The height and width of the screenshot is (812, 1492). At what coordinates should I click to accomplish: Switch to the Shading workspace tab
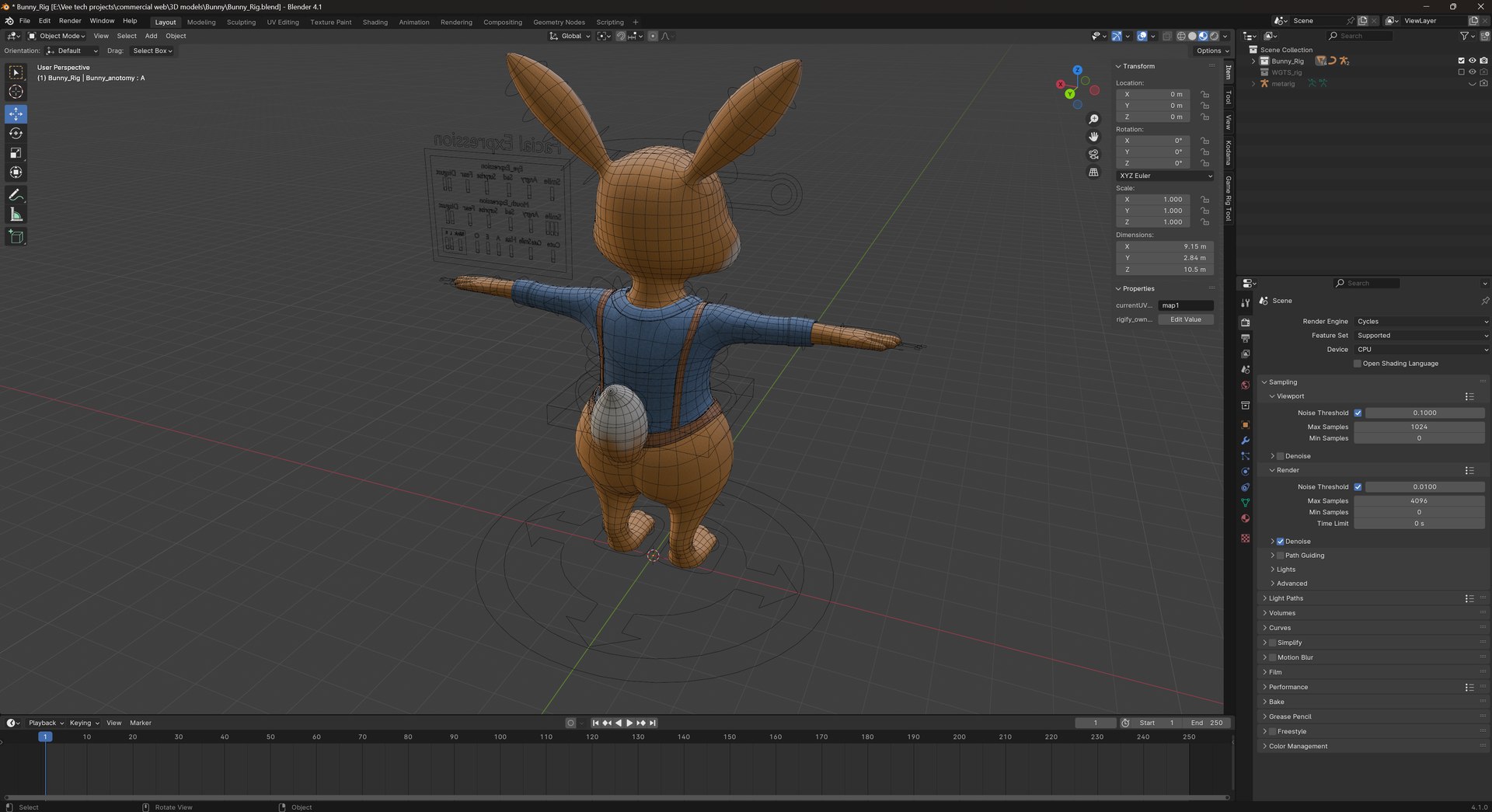pyautogui.click(x=375, y=22)
